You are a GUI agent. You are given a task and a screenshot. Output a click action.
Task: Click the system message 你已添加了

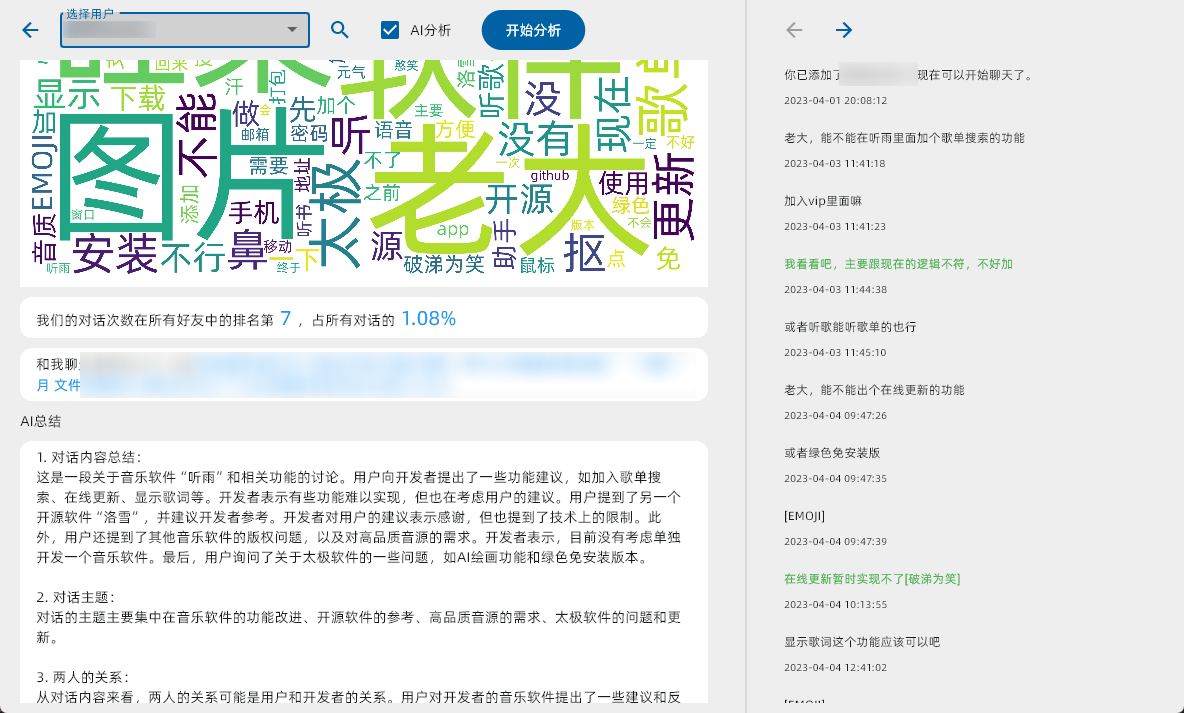tap(908, 75)
